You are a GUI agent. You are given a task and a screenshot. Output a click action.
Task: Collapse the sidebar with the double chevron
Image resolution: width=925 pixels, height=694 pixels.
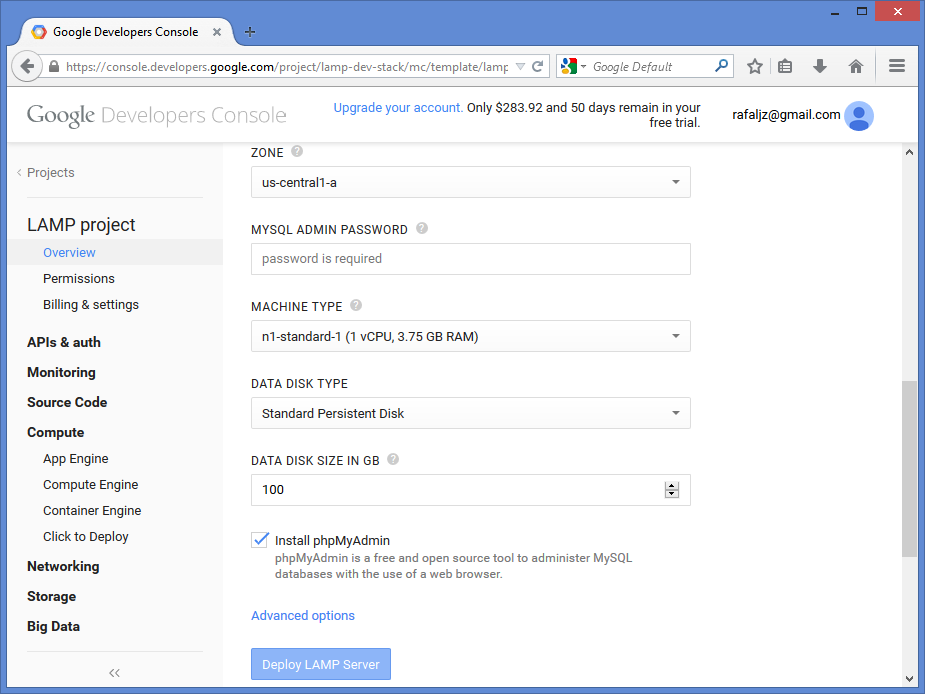[114, 673]
